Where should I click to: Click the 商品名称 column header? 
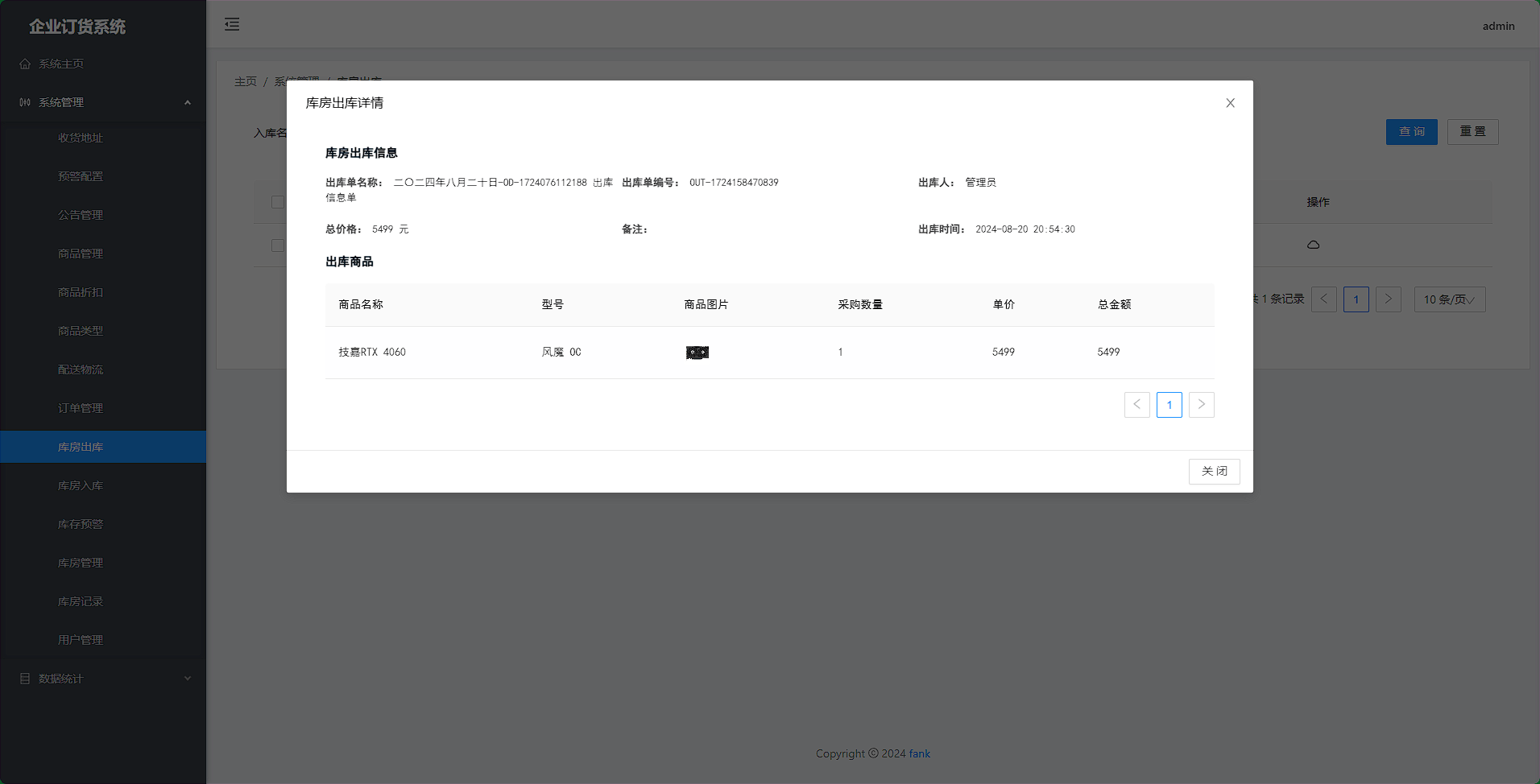(x=361, y=304)
